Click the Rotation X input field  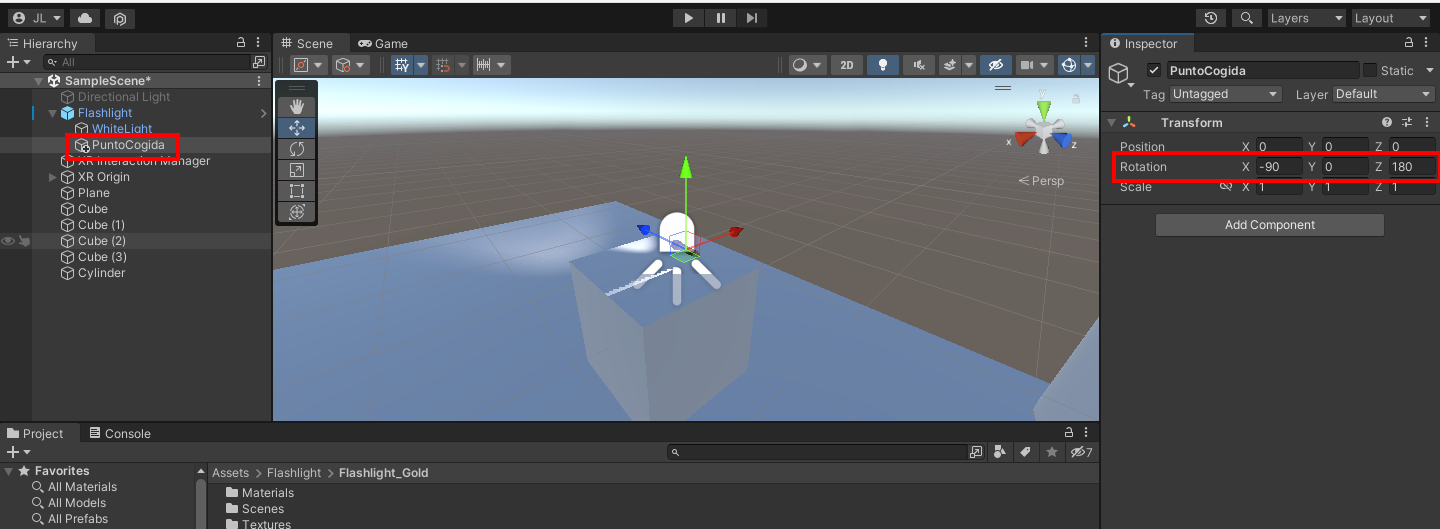pyautogui.click(x=1279, y=167)
